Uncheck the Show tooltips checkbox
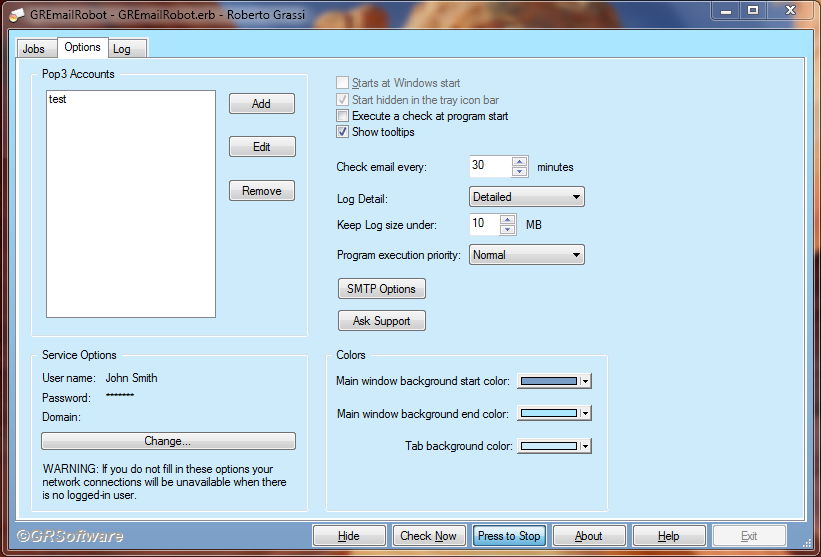 [x=343, y=132]
